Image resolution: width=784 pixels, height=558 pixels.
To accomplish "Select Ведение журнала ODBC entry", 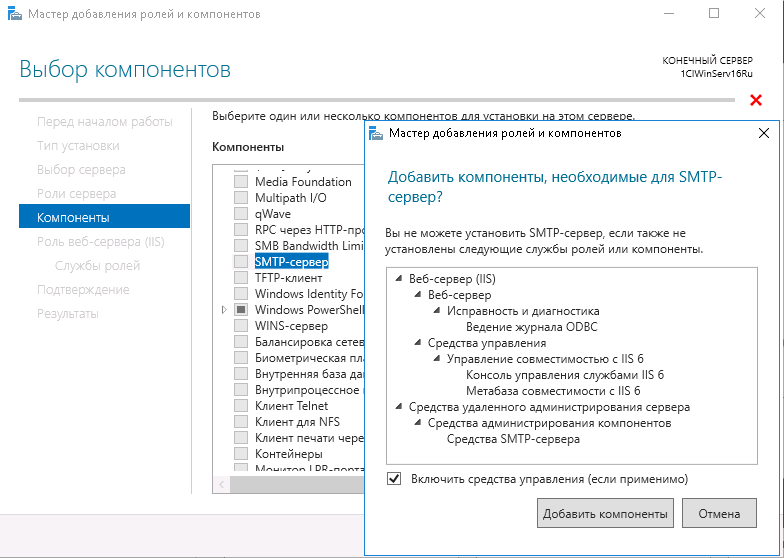I will tap(532, 327).
